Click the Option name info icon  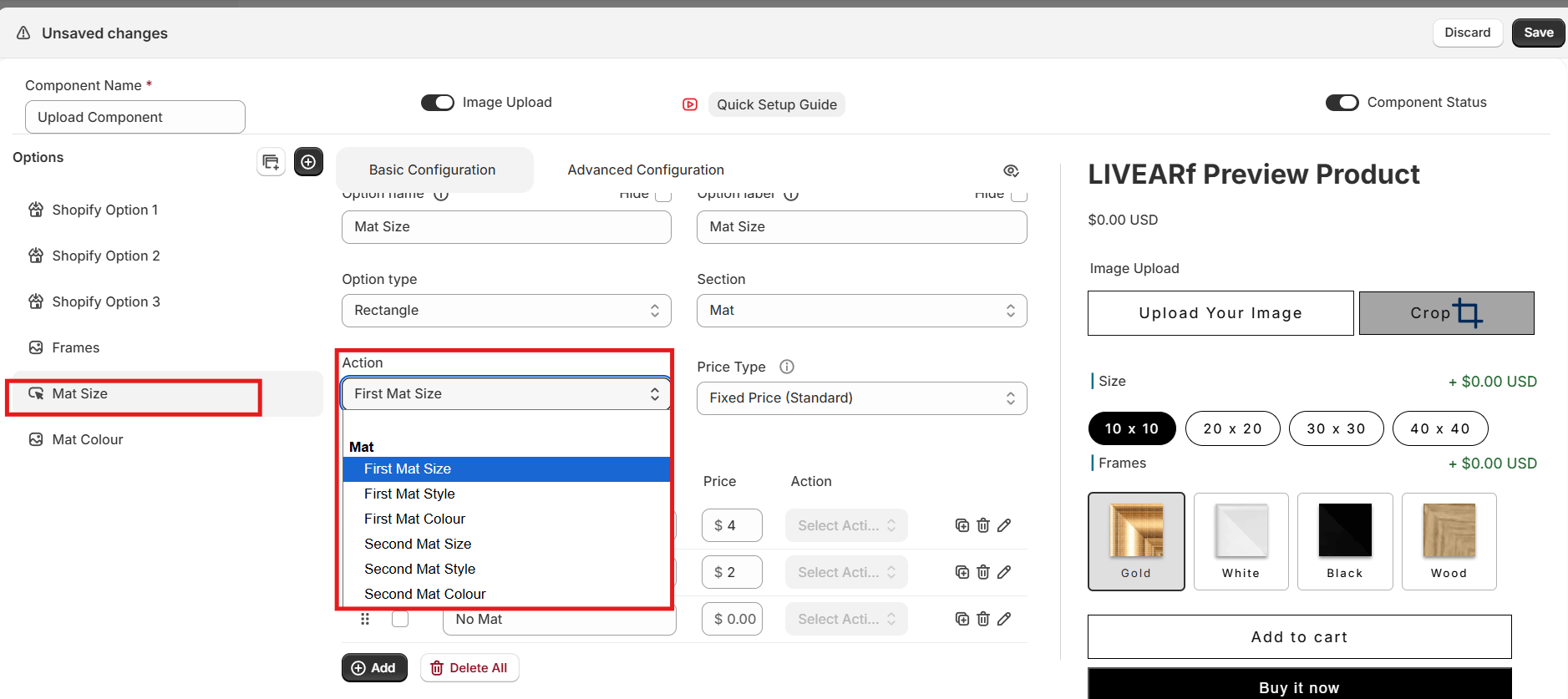pyautogui.click(x=441, y=195)
